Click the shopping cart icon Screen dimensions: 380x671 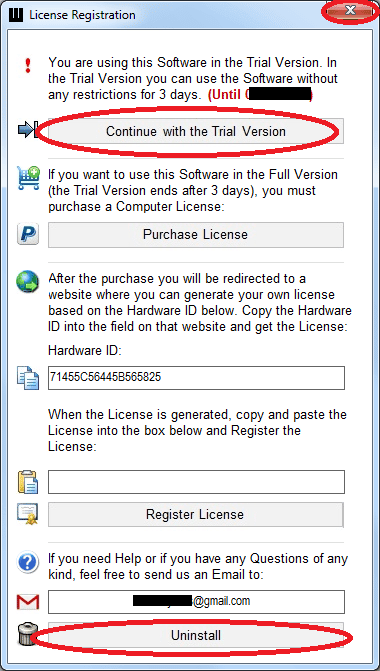[x=28, y=178]
